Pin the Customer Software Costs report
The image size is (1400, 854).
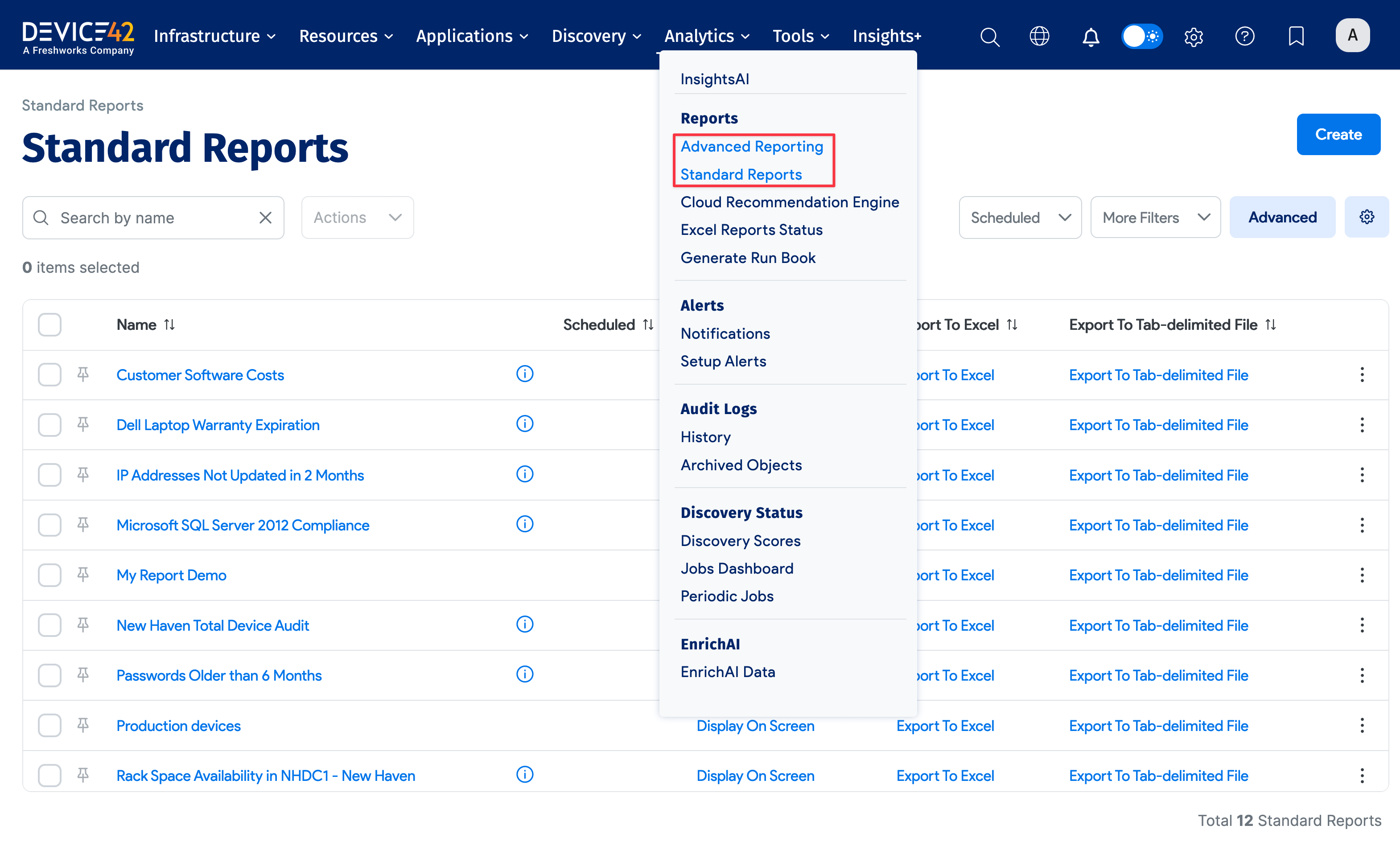[x=82, y=374]
